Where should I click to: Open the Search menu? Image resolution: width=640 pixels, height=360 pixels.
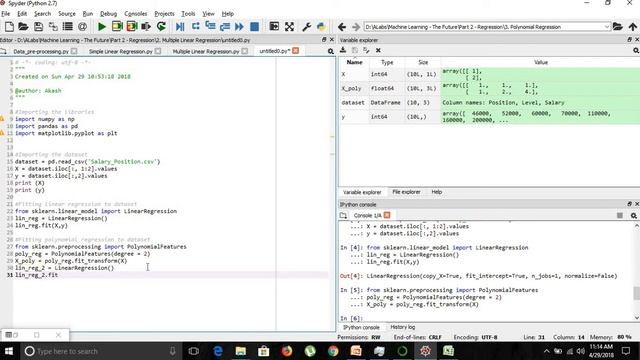pos(42,13)
